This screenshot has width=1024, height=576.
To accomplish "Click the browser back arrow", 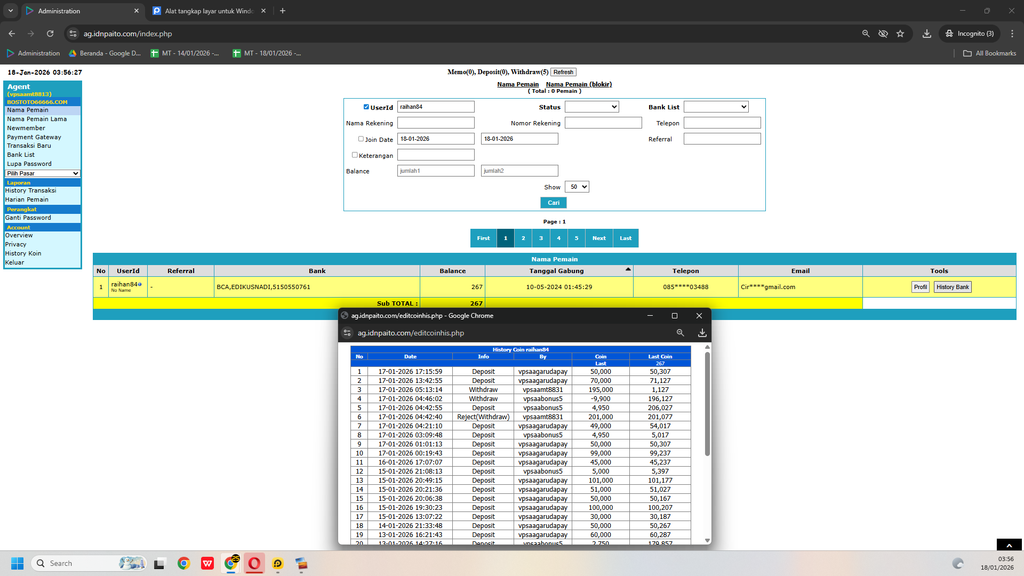I will coord(12,33).
